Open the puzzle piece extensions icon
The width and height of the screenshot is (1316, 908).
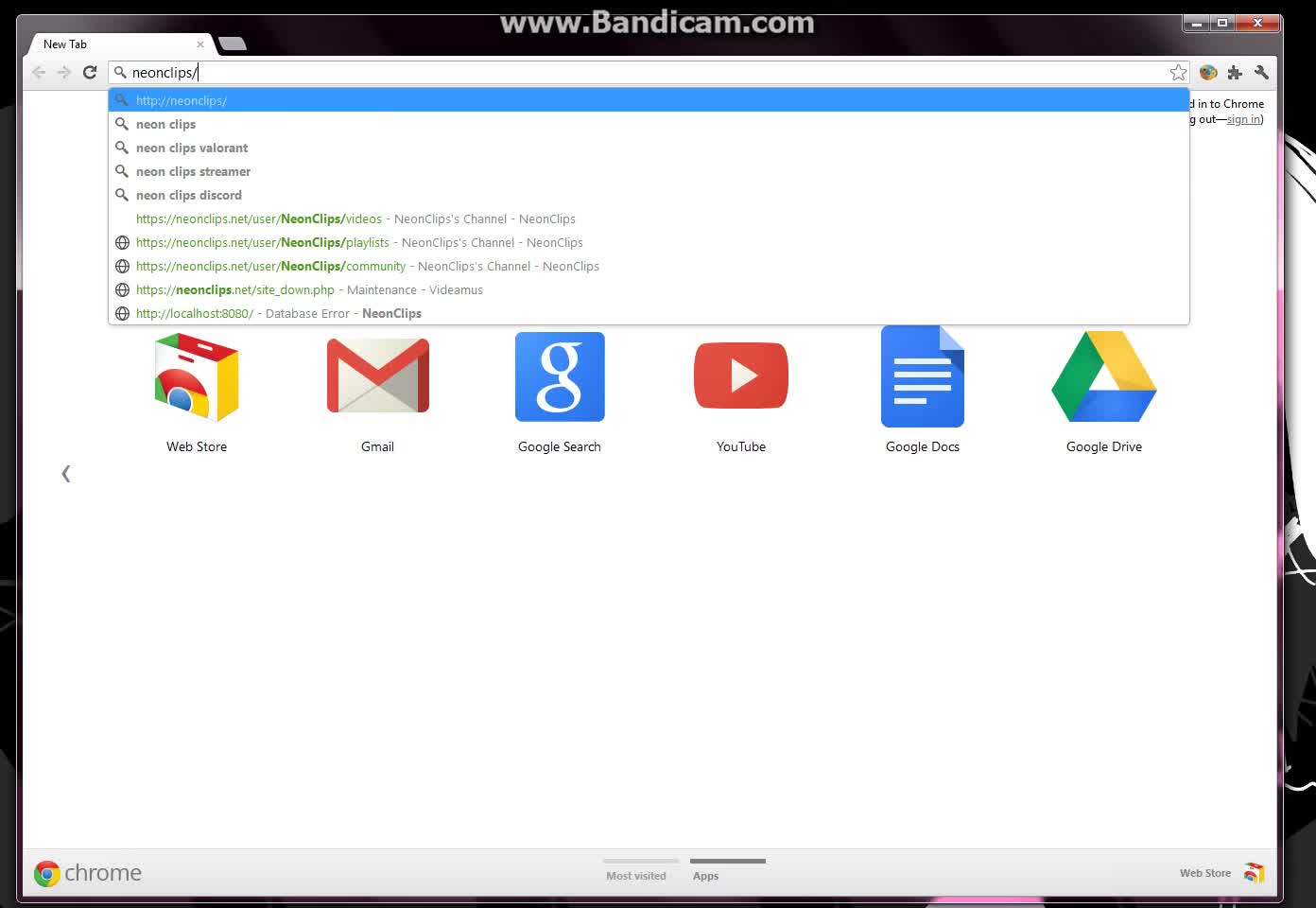[x=1235, y=72]
